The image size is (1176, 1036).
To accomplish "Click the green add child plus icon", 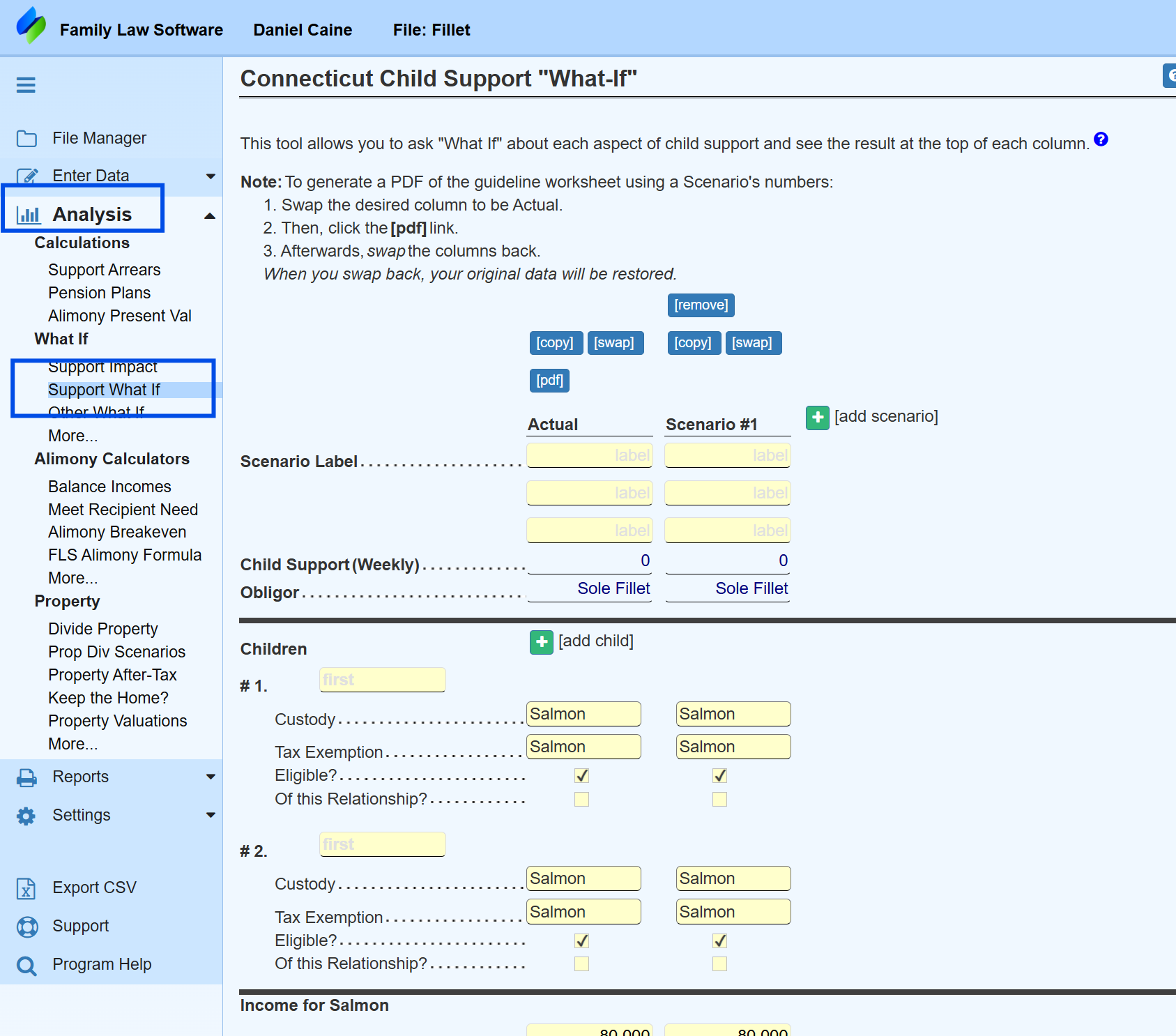I will (542, 642).
